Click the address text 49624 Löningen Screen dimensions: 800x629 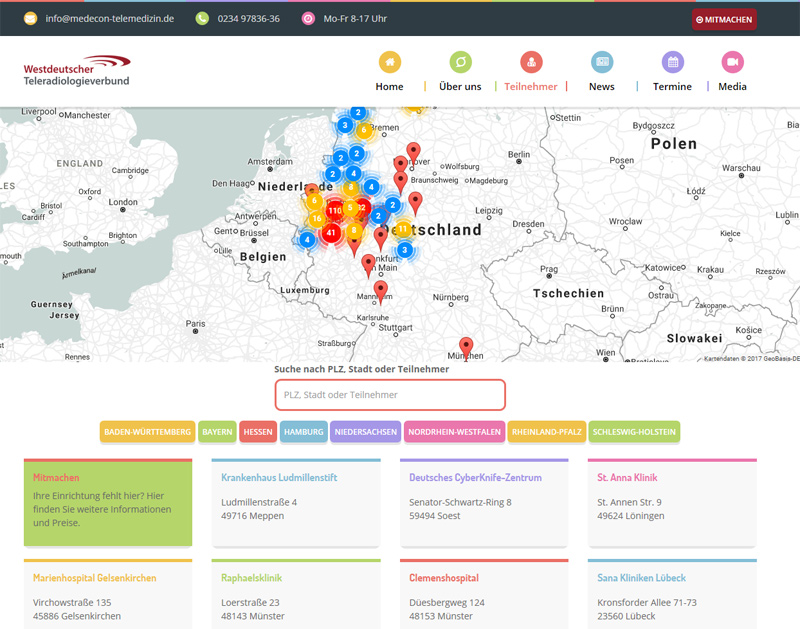pos(631,516)
